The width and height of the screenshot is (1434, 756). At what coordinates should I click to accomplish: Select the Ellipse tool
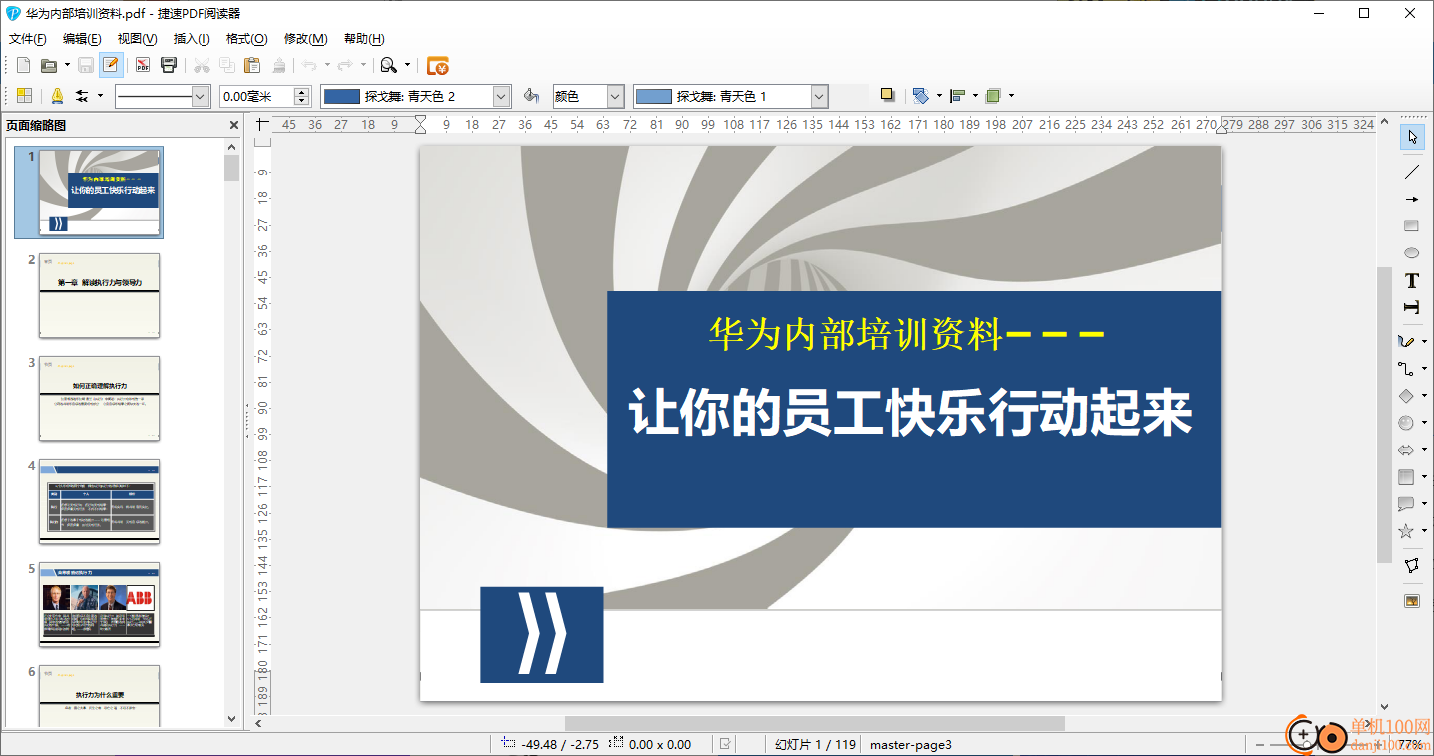1412,253
